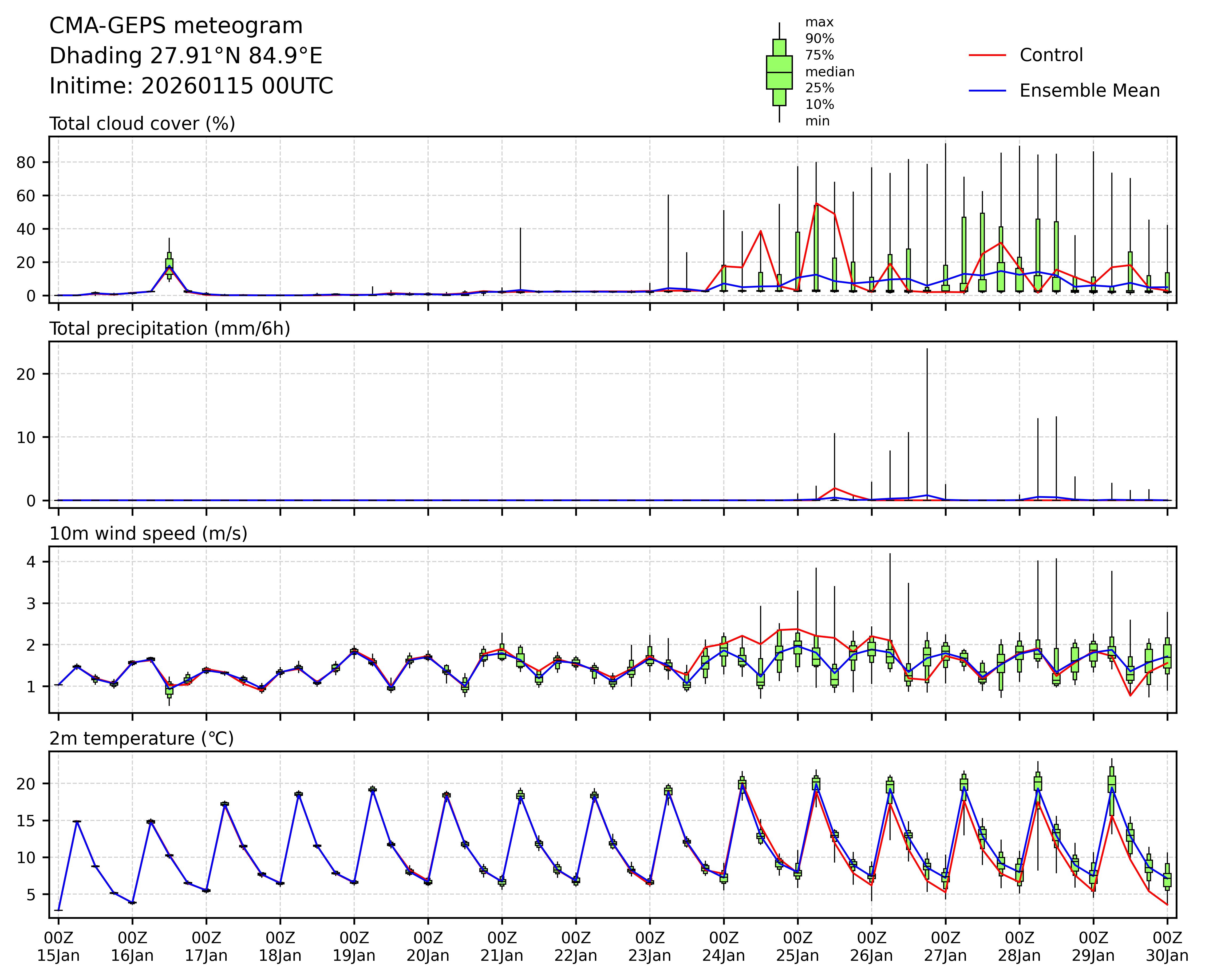Screen dimensions: 1205x980
Task: Click the 'Control' legend label
Action: tap(1051, 55)
